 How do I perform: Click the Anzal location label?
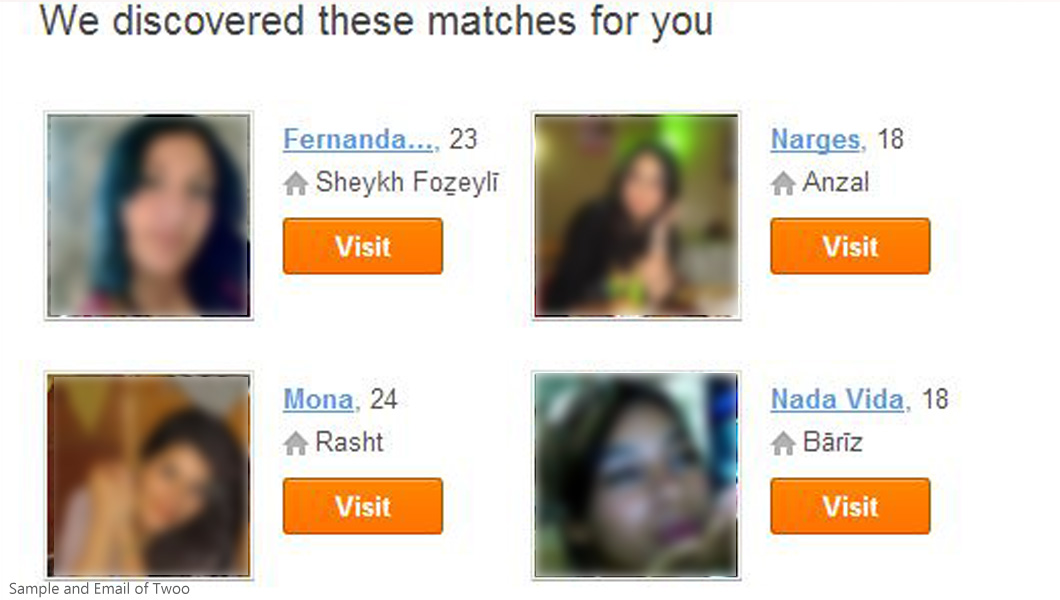coord(836,182)
